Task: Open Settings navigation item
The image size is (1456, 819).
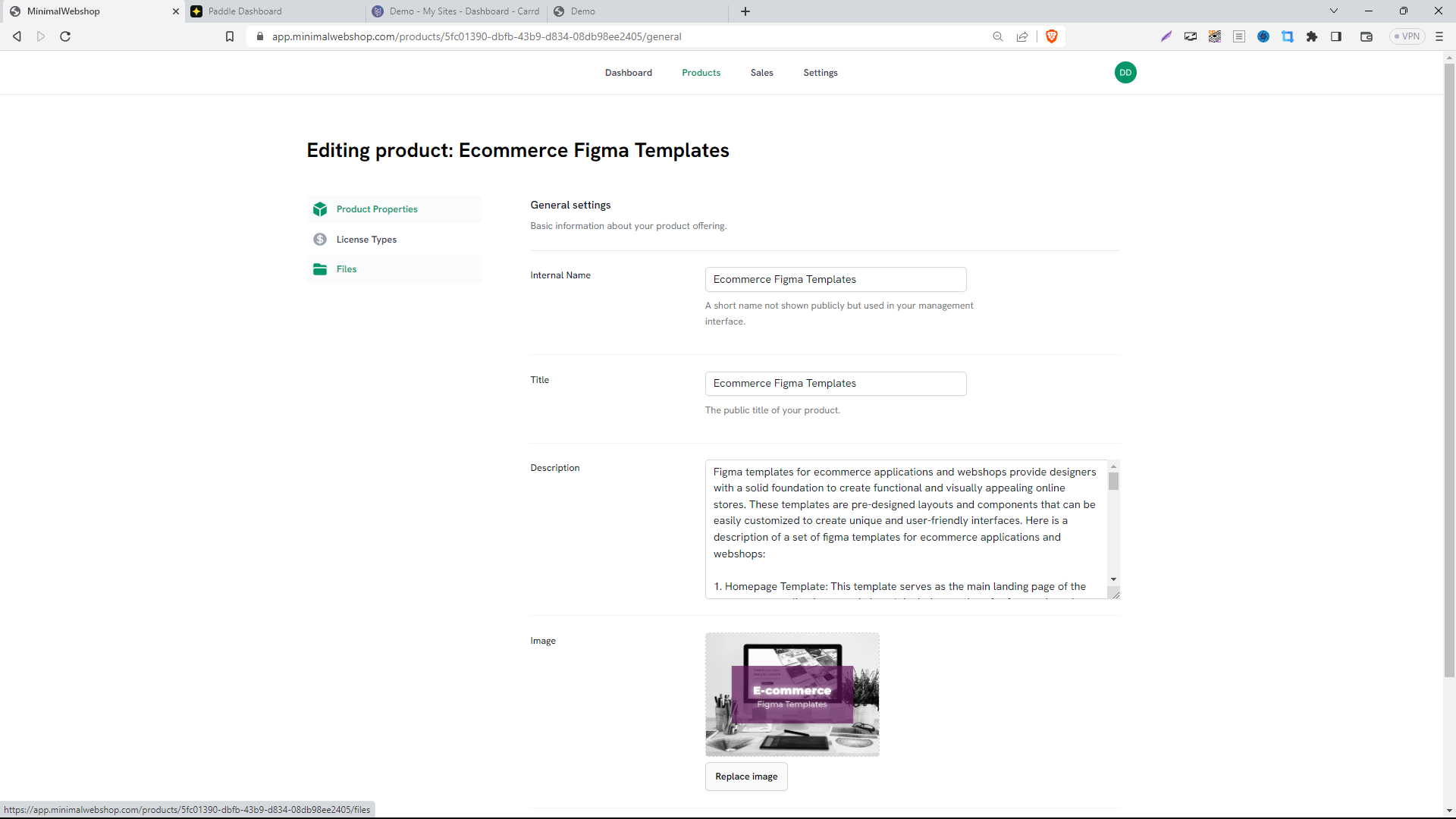Action: click(821, 72)
